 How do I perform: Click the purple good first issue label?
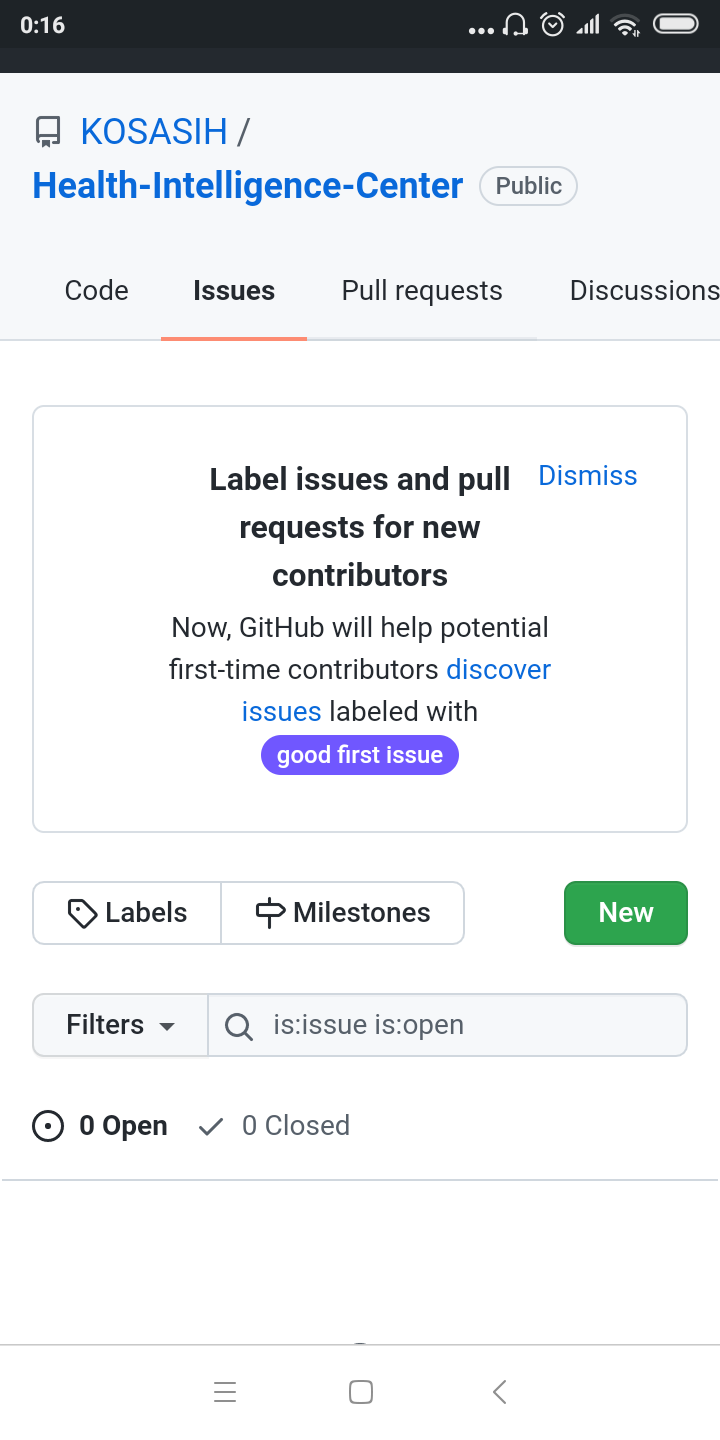click(x=360, y=755)
